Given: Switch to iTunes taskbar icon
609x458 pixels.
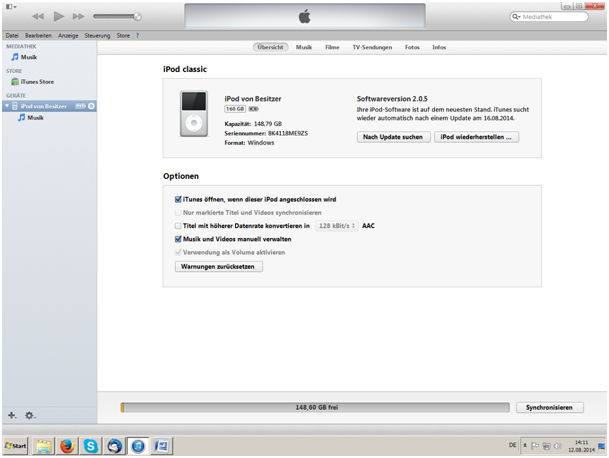Looking at the screenshot, I should point(138,446).
